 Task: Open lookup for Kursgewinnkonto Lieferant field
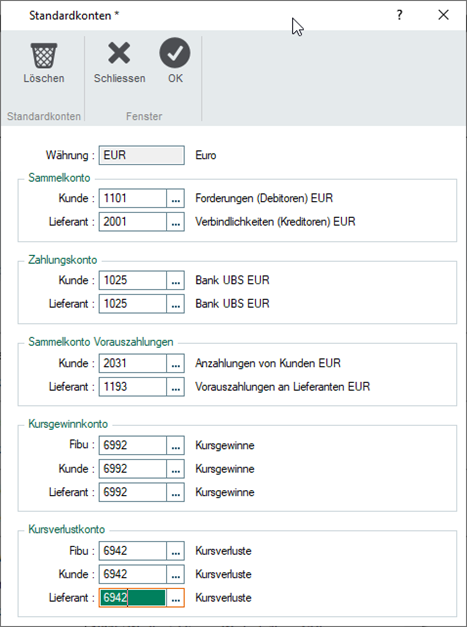coord(176,492)
